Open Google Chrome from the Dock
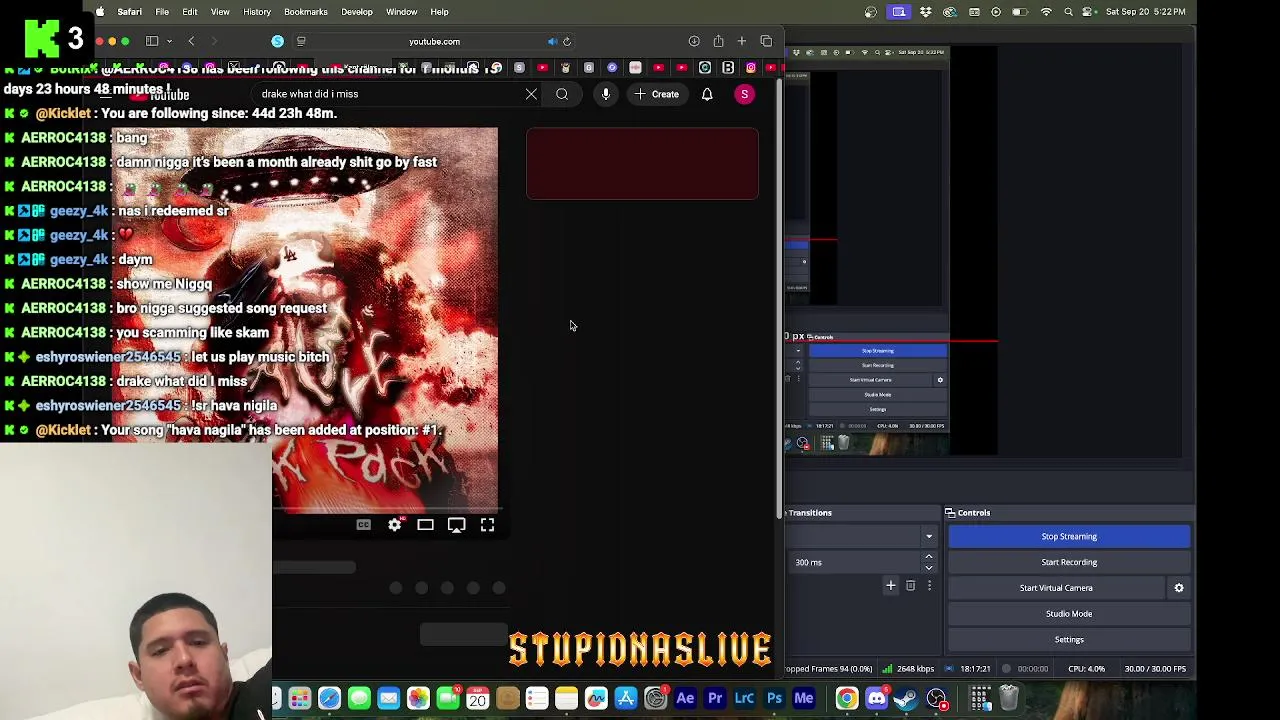The image size is (1280, 720). point(847,698)
